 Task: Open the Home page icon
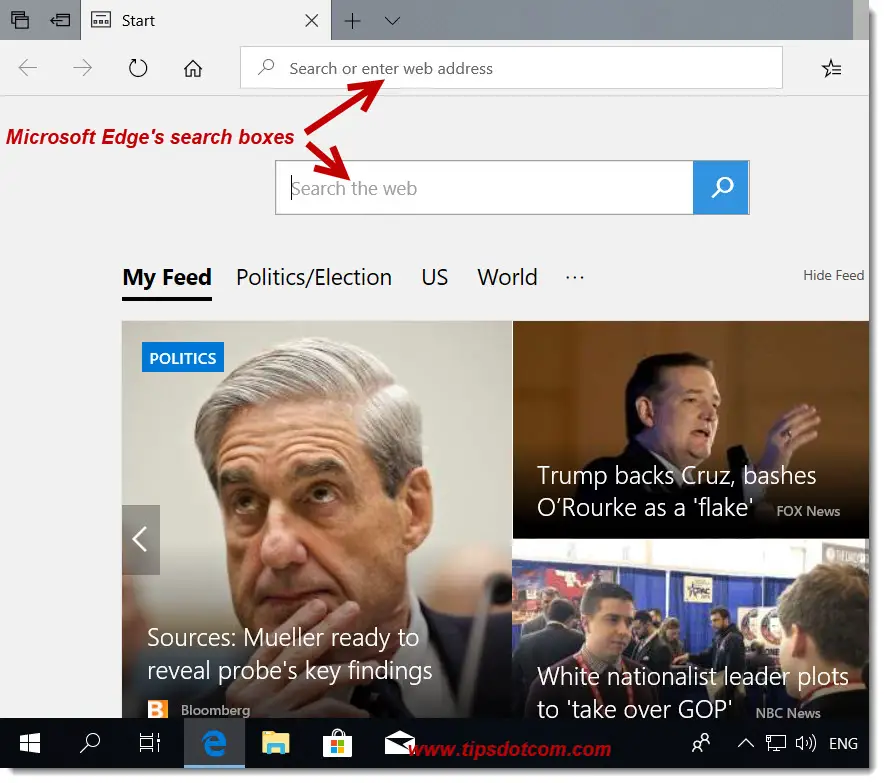[193, 68]
